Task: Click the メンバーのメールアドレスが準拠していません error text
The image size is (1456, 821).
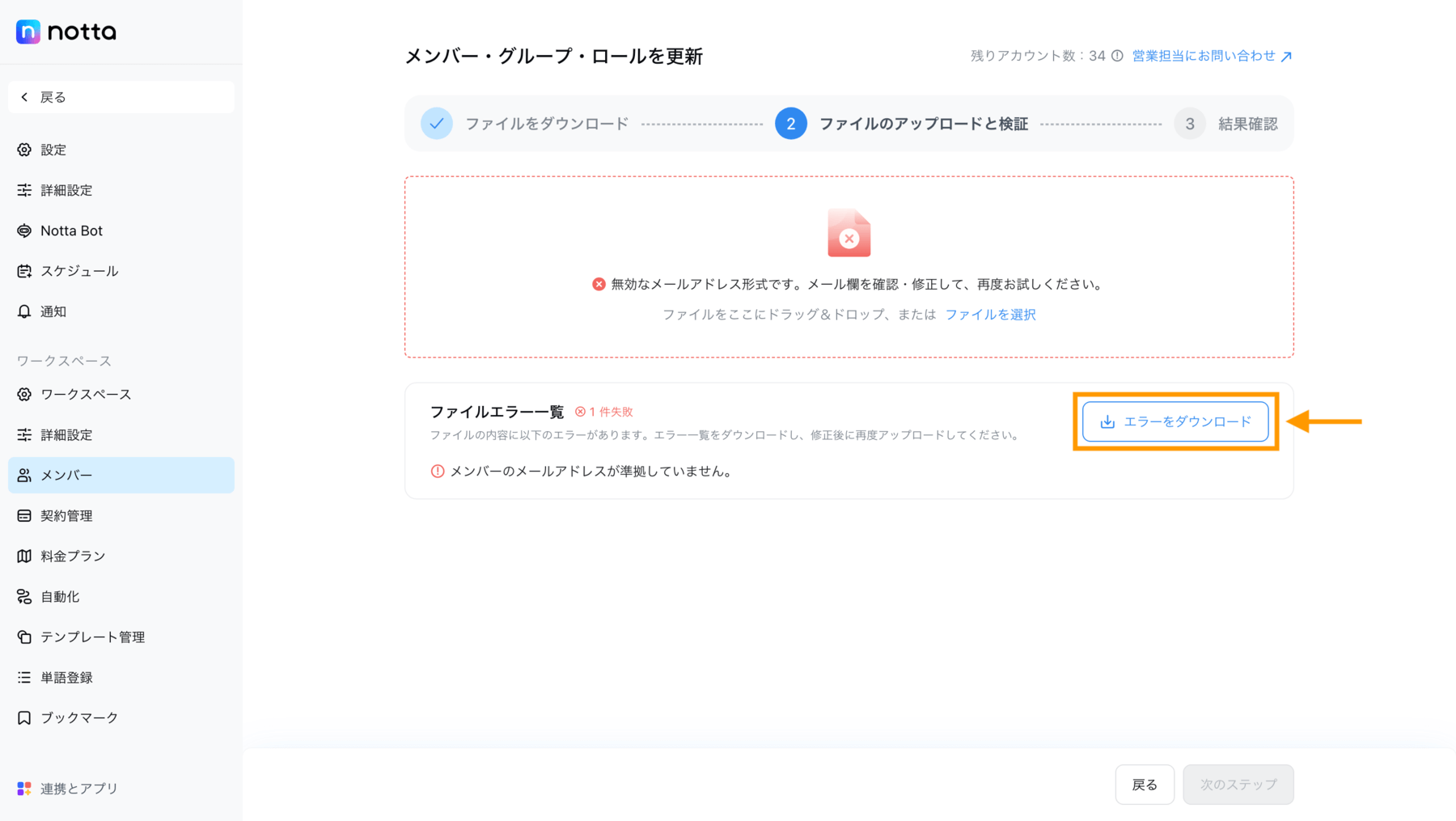Action: click(x=593, y=471)
